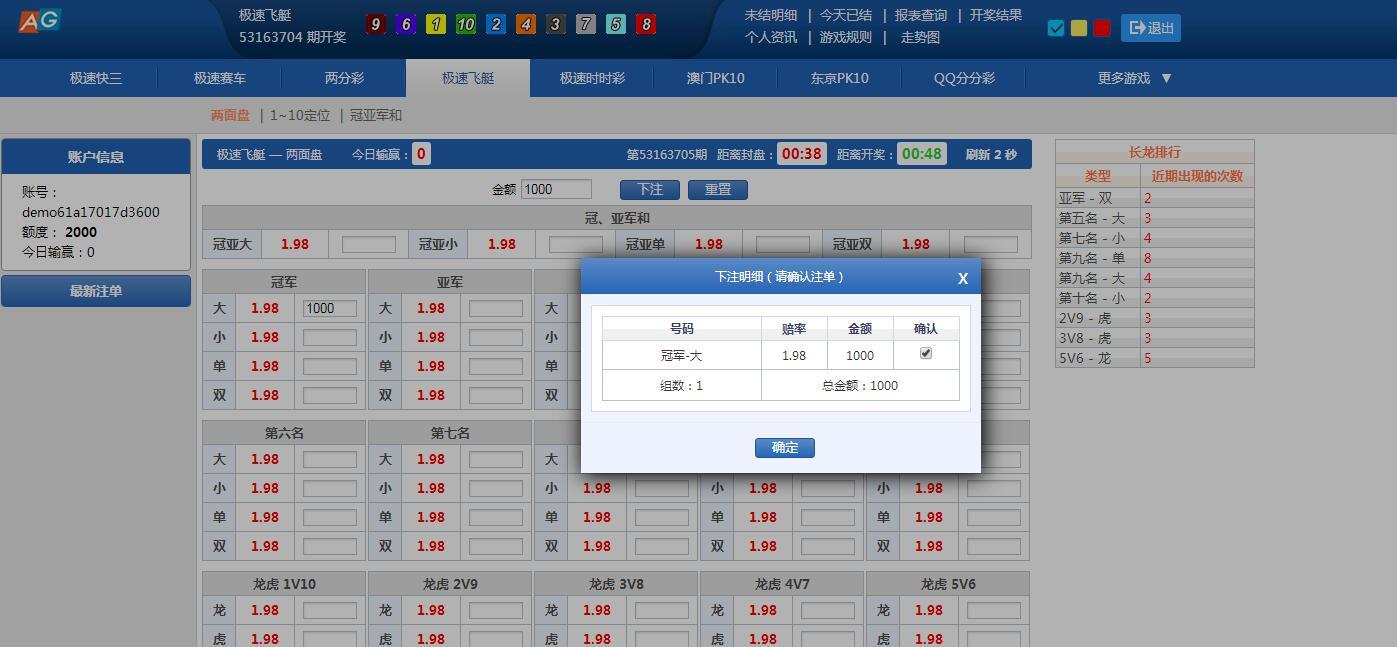1397x647 pixels.
Task: Open the 开奖结果 link
Action: tap(995, 15)
